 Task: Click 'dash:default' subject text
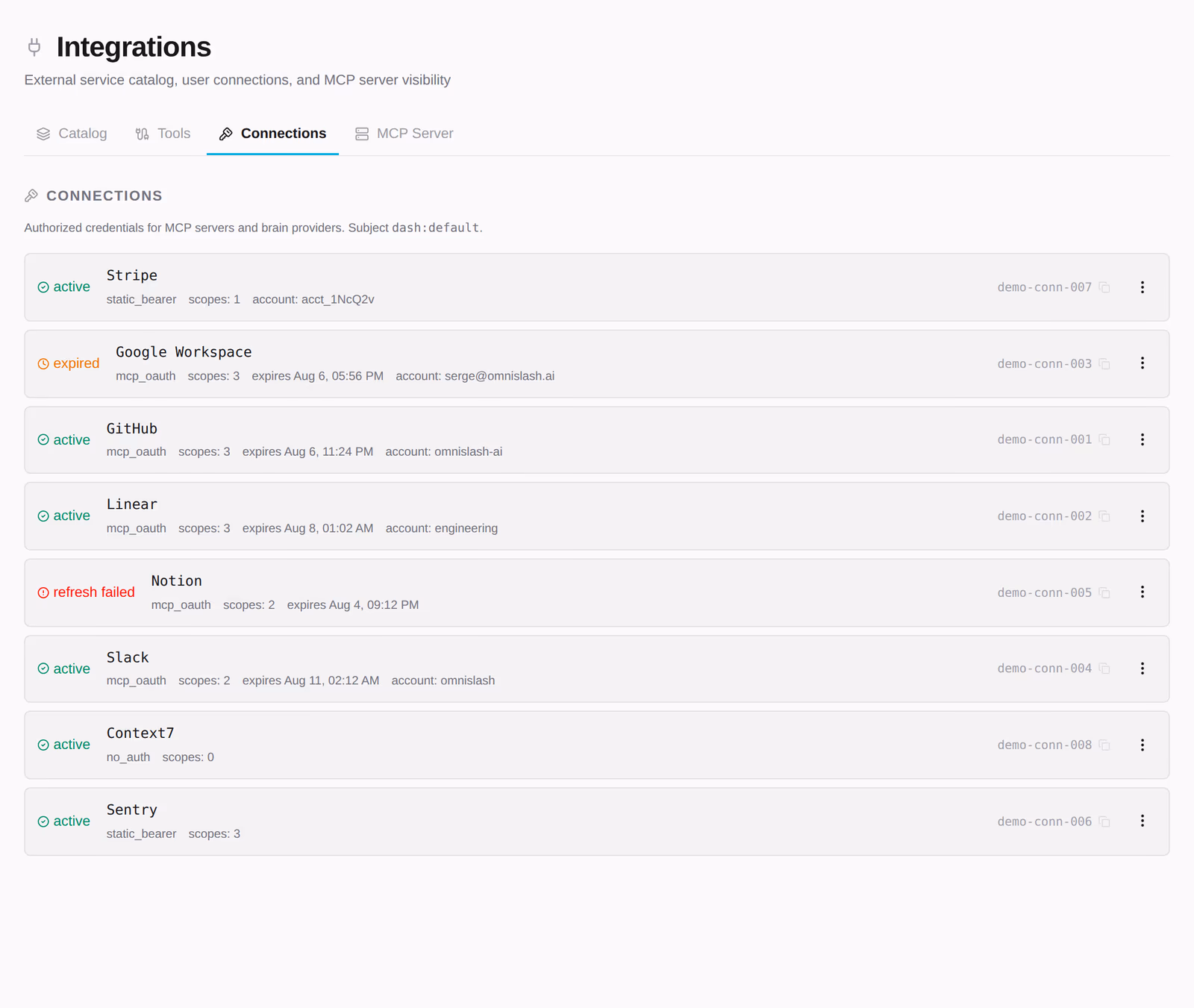click(x=436, y=228)
